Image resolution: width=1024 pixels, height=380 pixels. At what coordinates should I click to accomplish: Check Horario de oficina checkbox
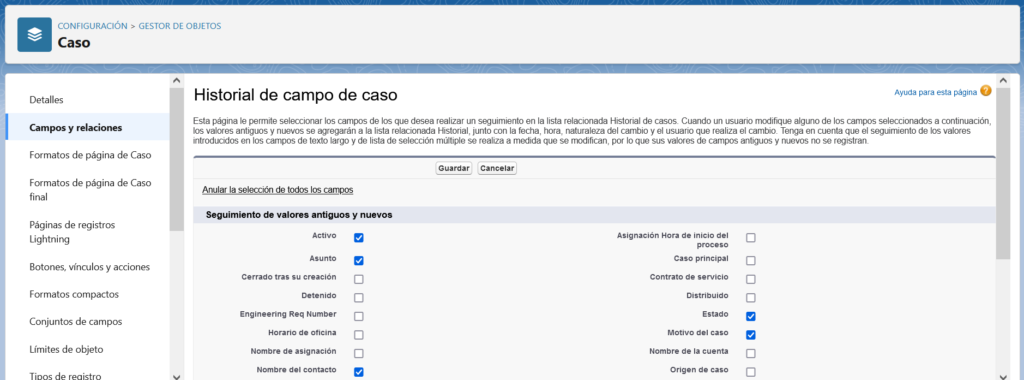359,335
